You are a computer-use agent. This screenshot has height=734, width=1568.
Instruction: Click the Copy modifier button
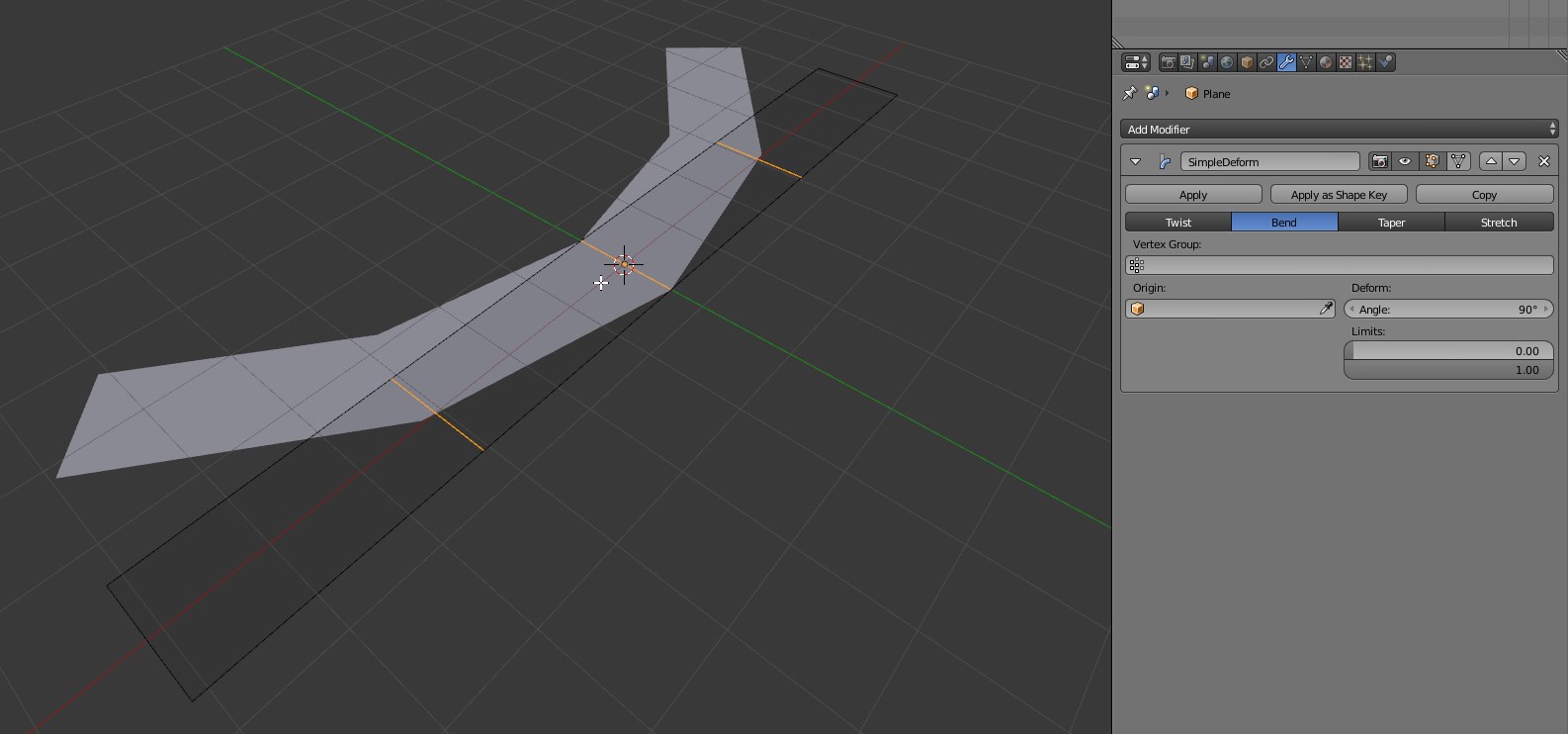[x=1484, y=195]
